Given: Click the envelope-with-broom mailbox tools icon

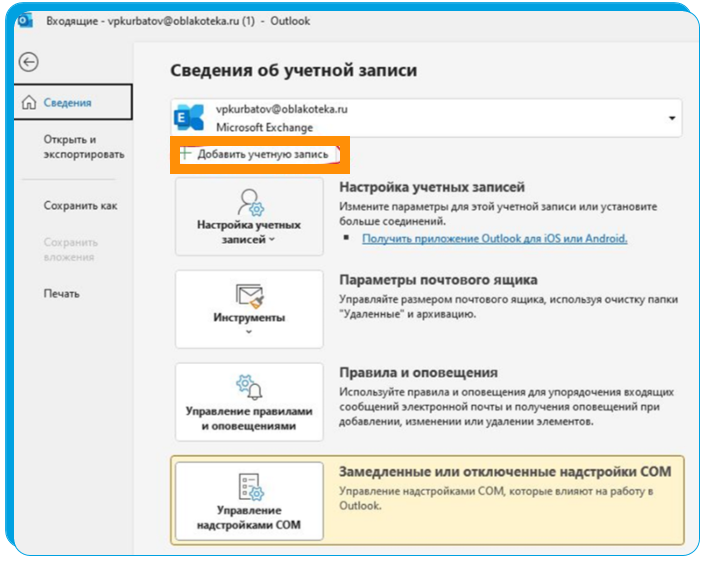Looking at the screenshot, I should 250,296.
